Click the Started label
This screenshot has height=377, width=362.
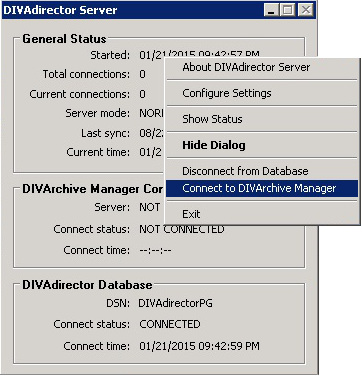(110, 55)
